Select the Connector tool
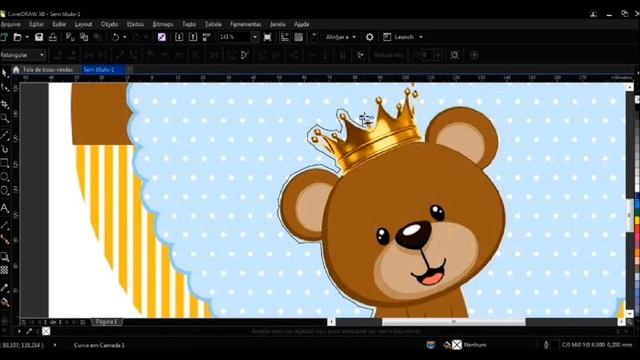640x360 pixels. click(5, 240)
